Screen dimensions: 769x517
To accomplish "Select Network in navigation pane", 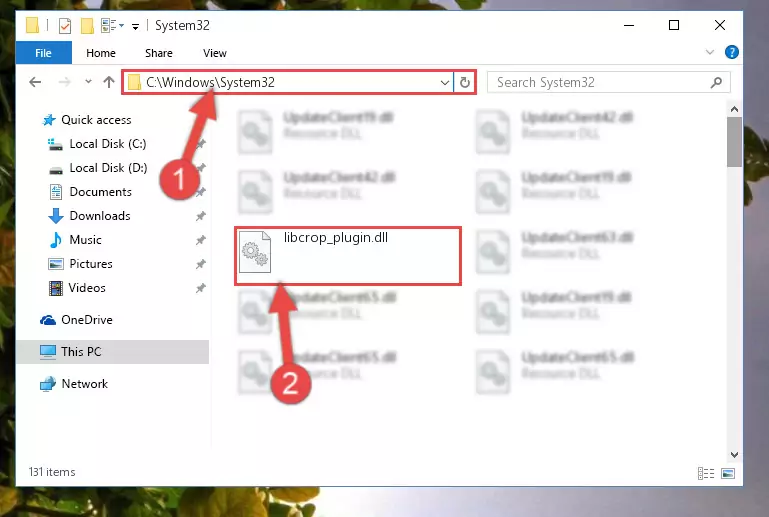I will pyautogui.click(x=84, y=384).
